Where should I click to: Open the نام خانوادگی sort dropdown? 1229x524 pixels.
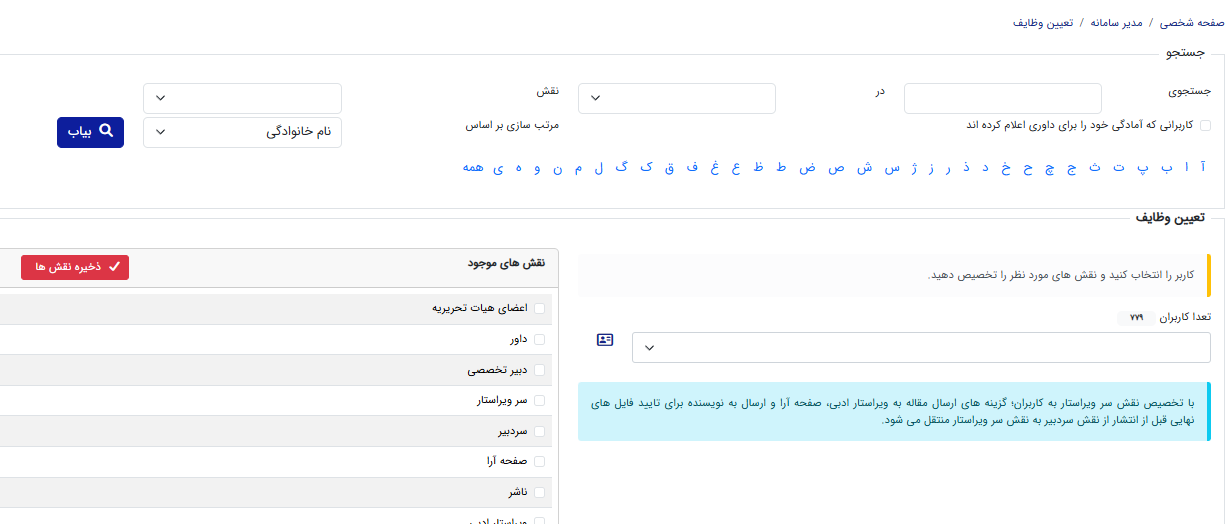point(242,132)
